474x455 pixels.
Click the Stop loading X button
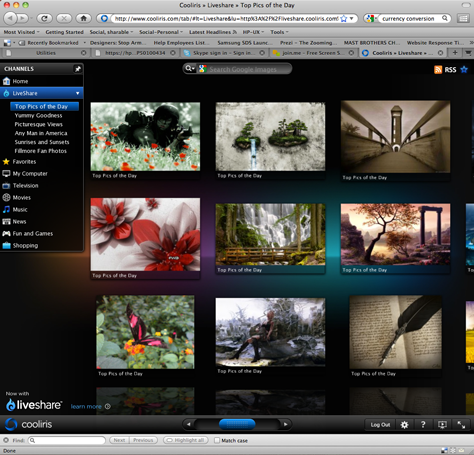point(64,18)
